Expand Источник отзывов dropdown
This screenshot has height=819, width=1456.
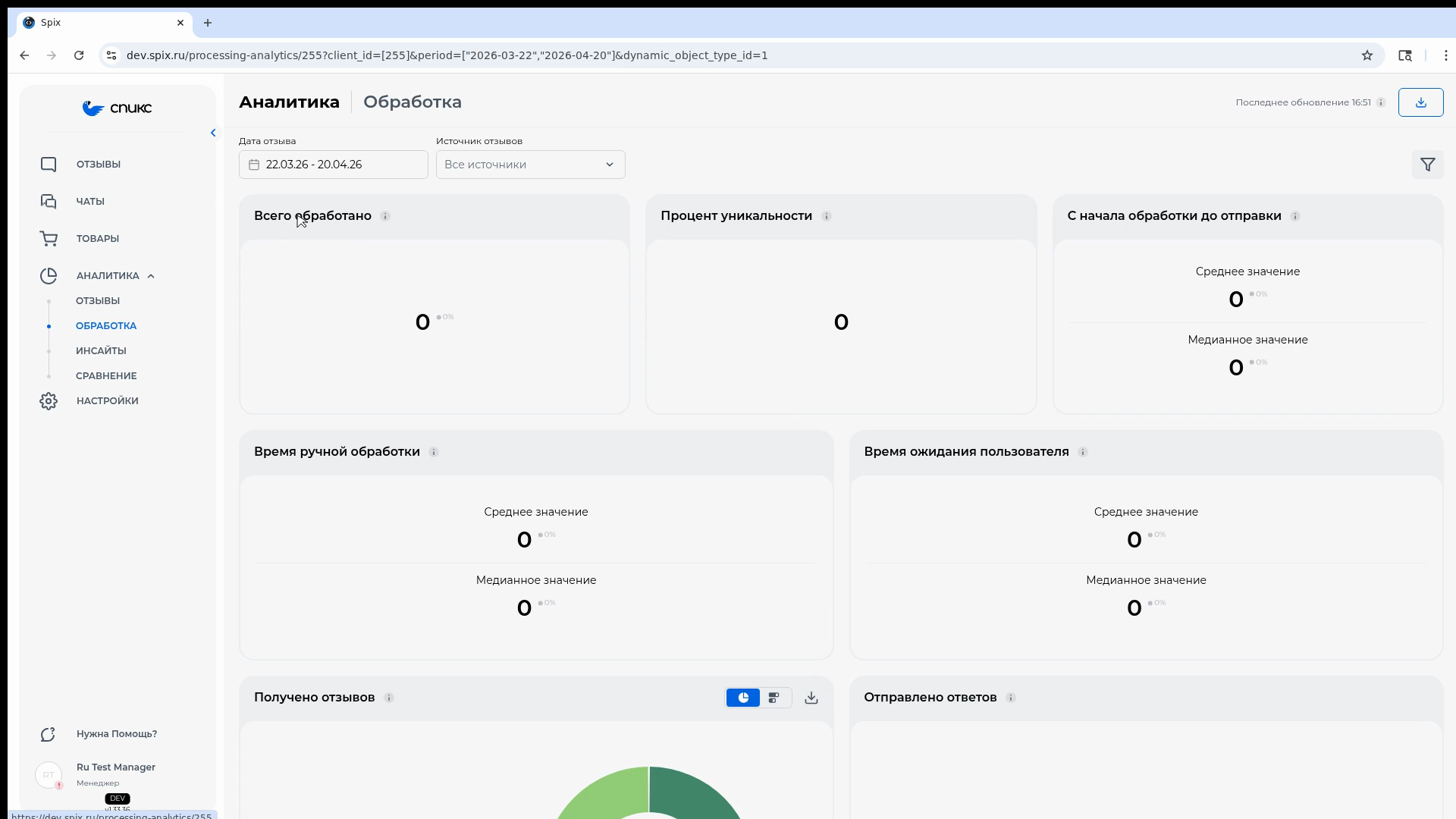(x=531, y=165)
